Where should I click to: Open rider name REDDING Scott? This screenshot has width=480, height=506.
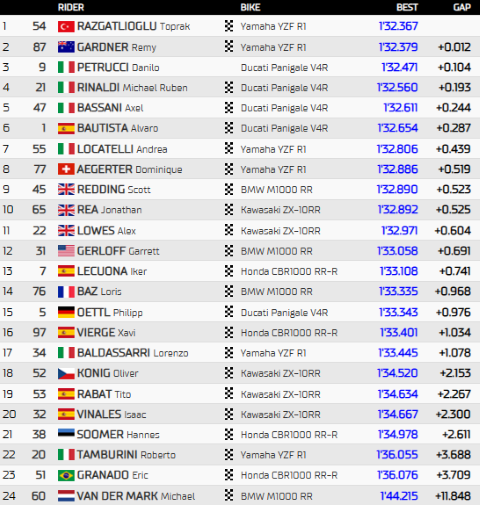[114, 189]
